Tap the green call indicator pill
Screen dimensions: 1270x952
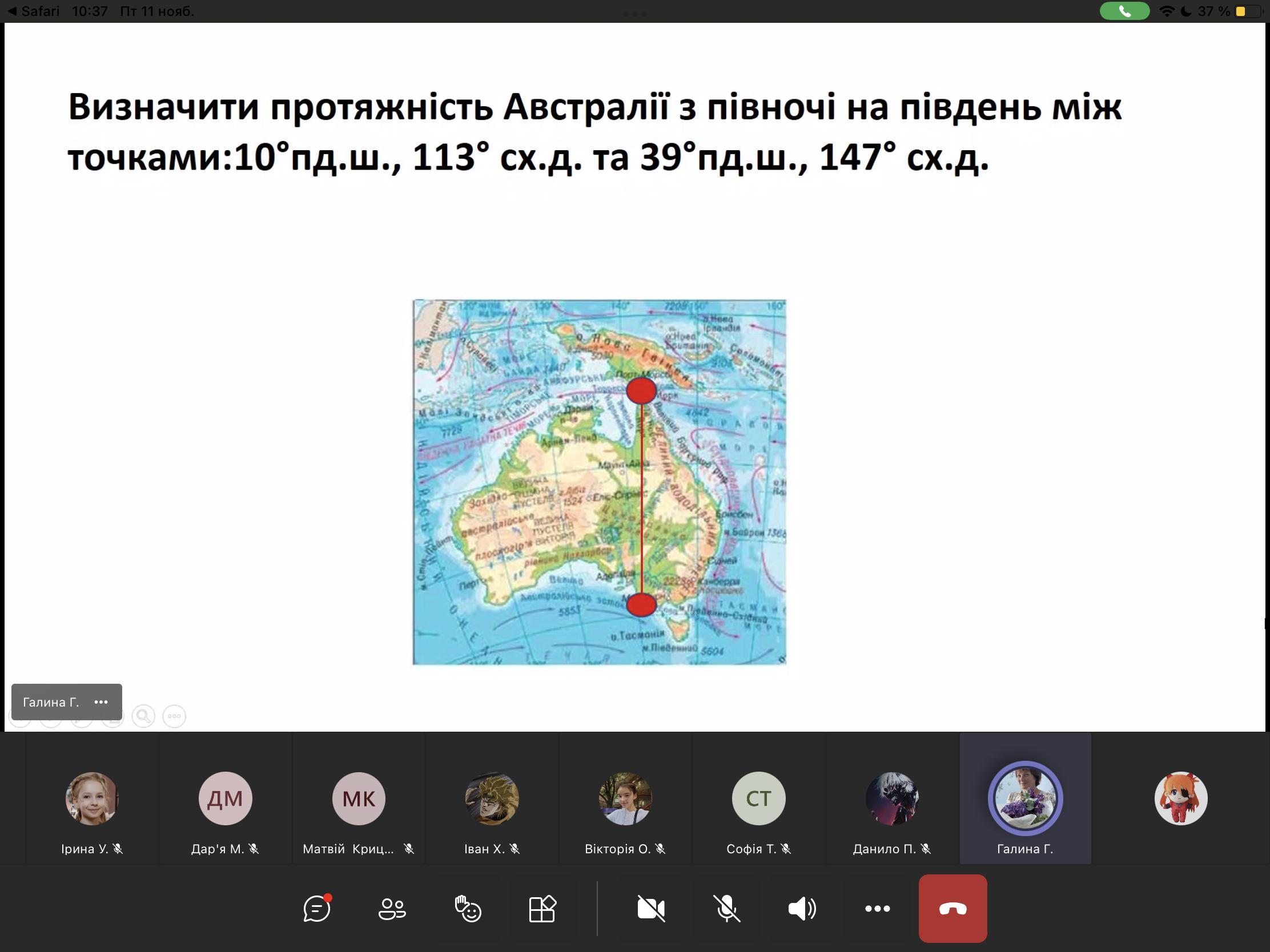click(x=1124, y=11)
